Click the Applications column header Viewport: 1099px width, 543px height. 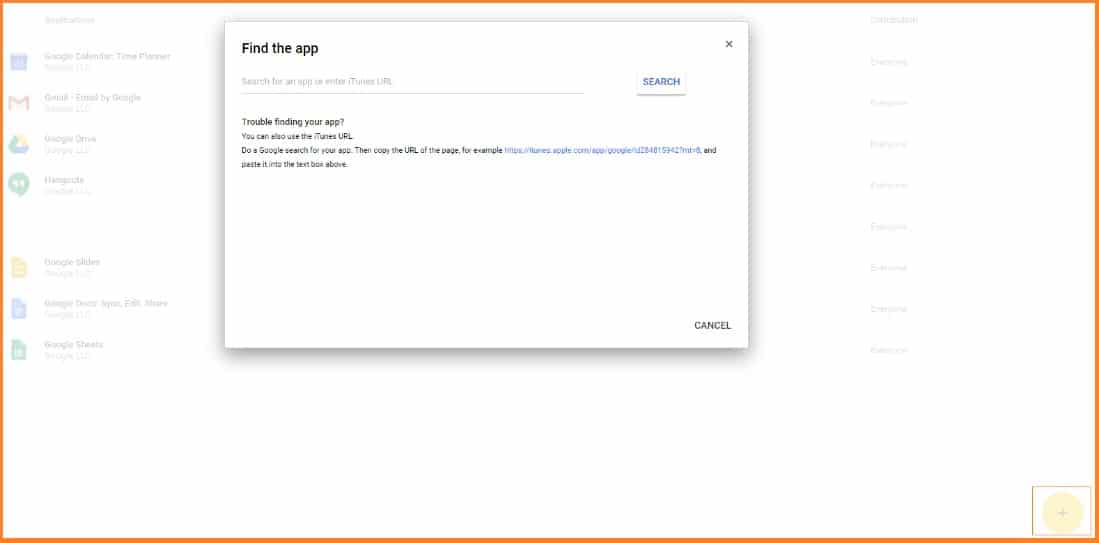[x=69, y=20]
